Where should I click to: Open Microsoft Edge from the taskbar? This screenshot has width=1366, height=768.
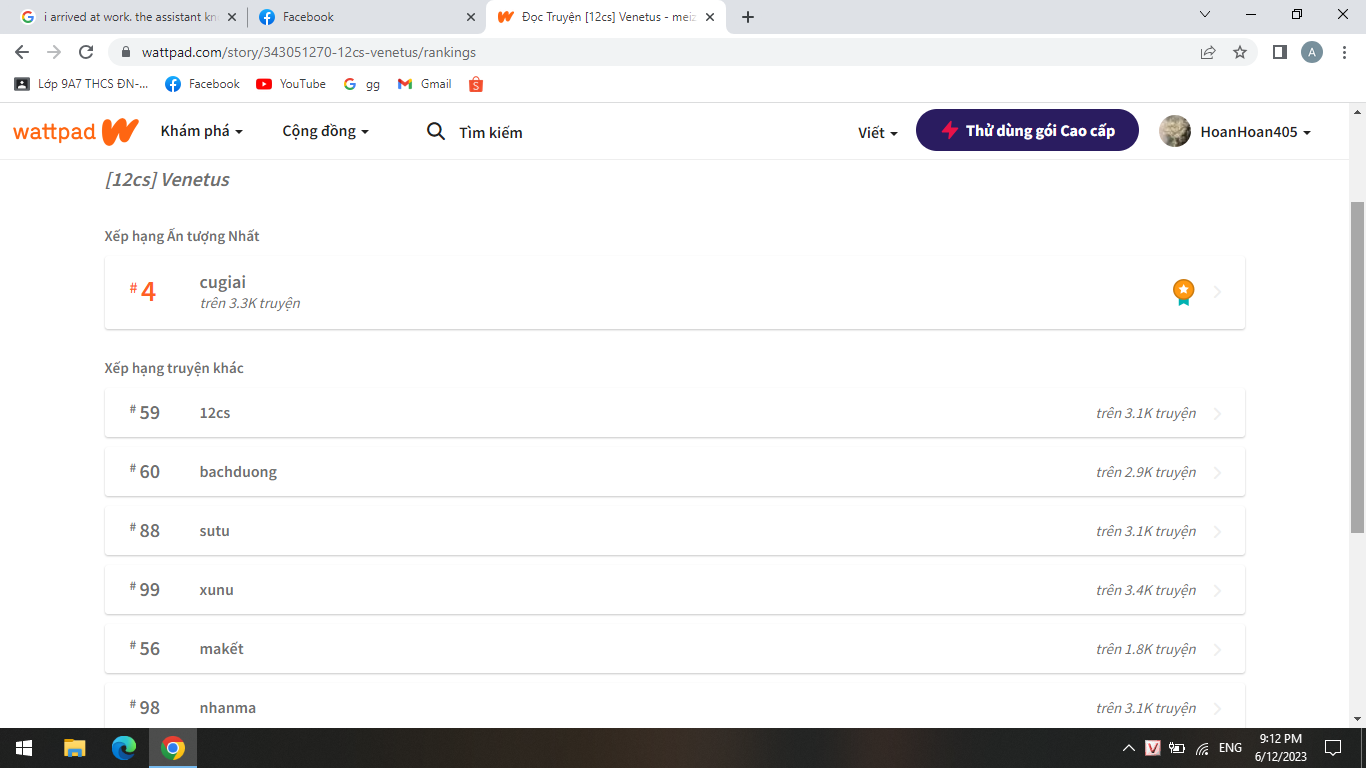coord(123,748)
